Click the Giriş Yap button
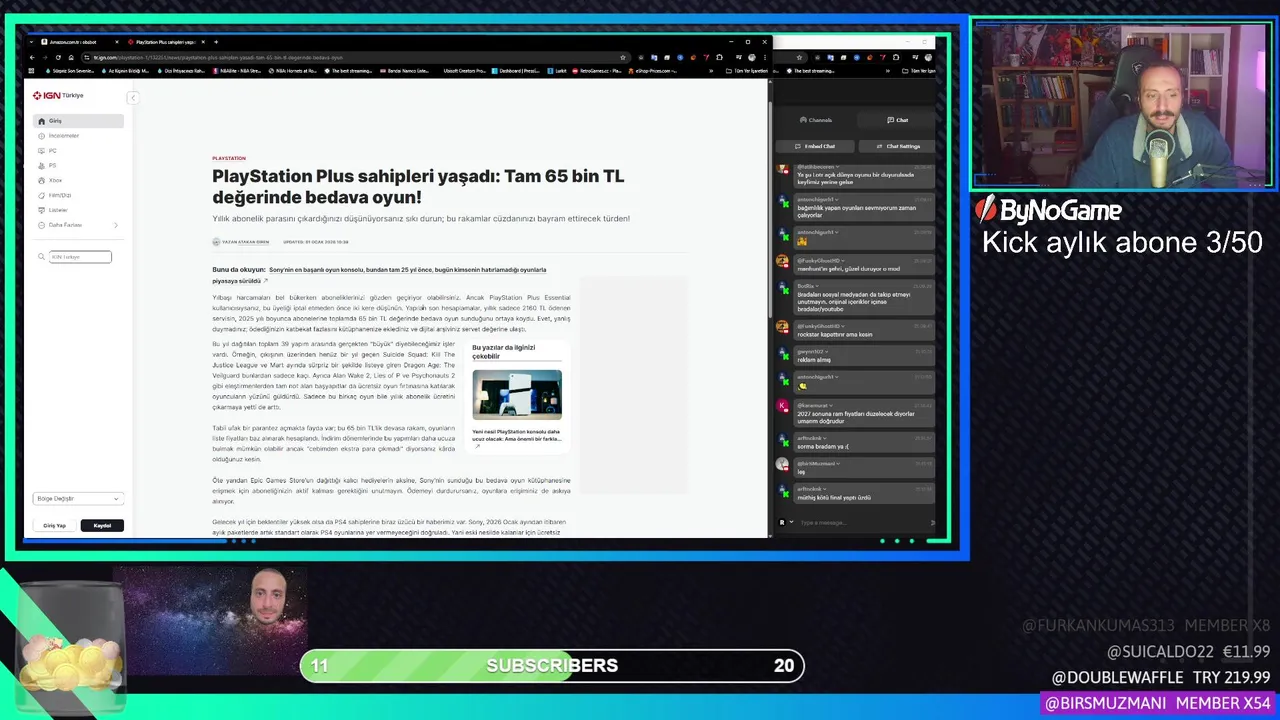This screenshot has height=720, width=1280. point(54,525)
